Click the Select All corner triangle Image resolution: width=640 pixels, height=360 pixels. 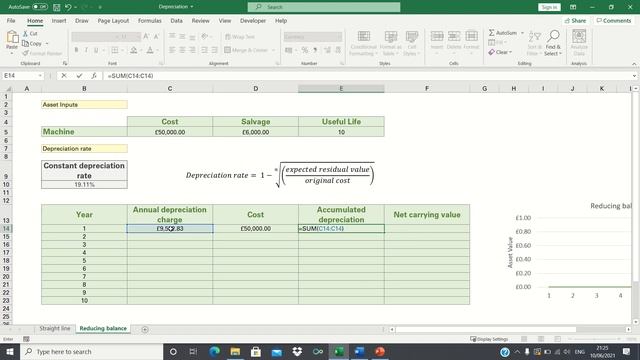click(x=8, y=89)
